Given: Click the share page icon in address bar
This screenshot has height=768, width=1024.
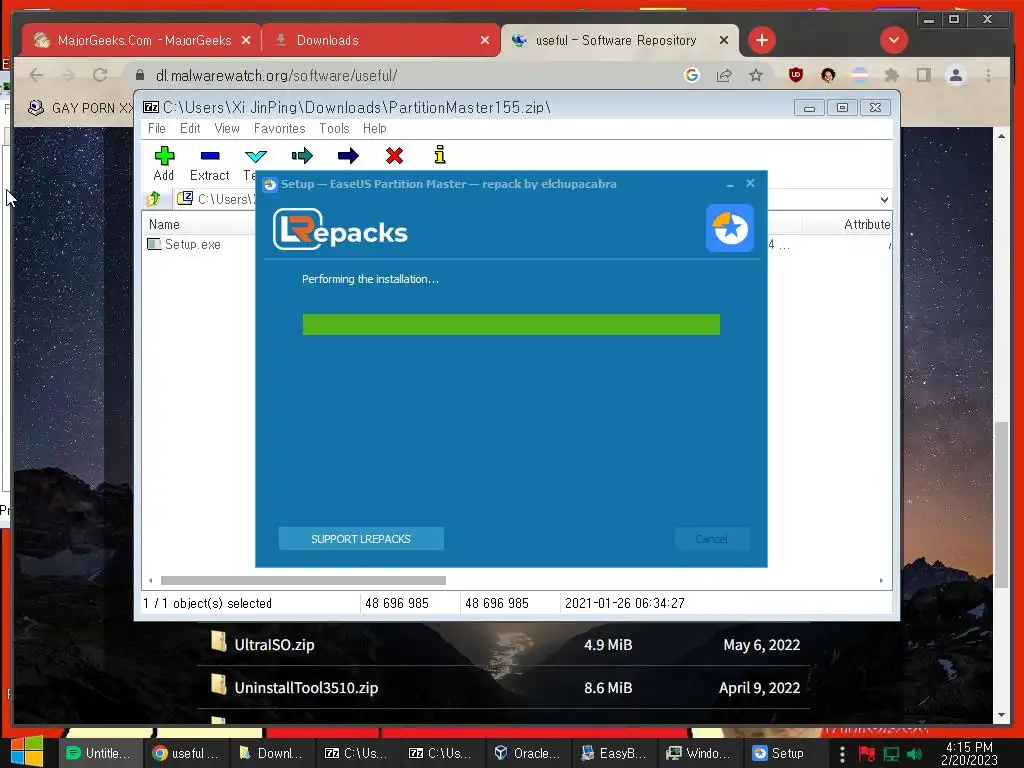Looking at the screenshot, I should 724,76.
